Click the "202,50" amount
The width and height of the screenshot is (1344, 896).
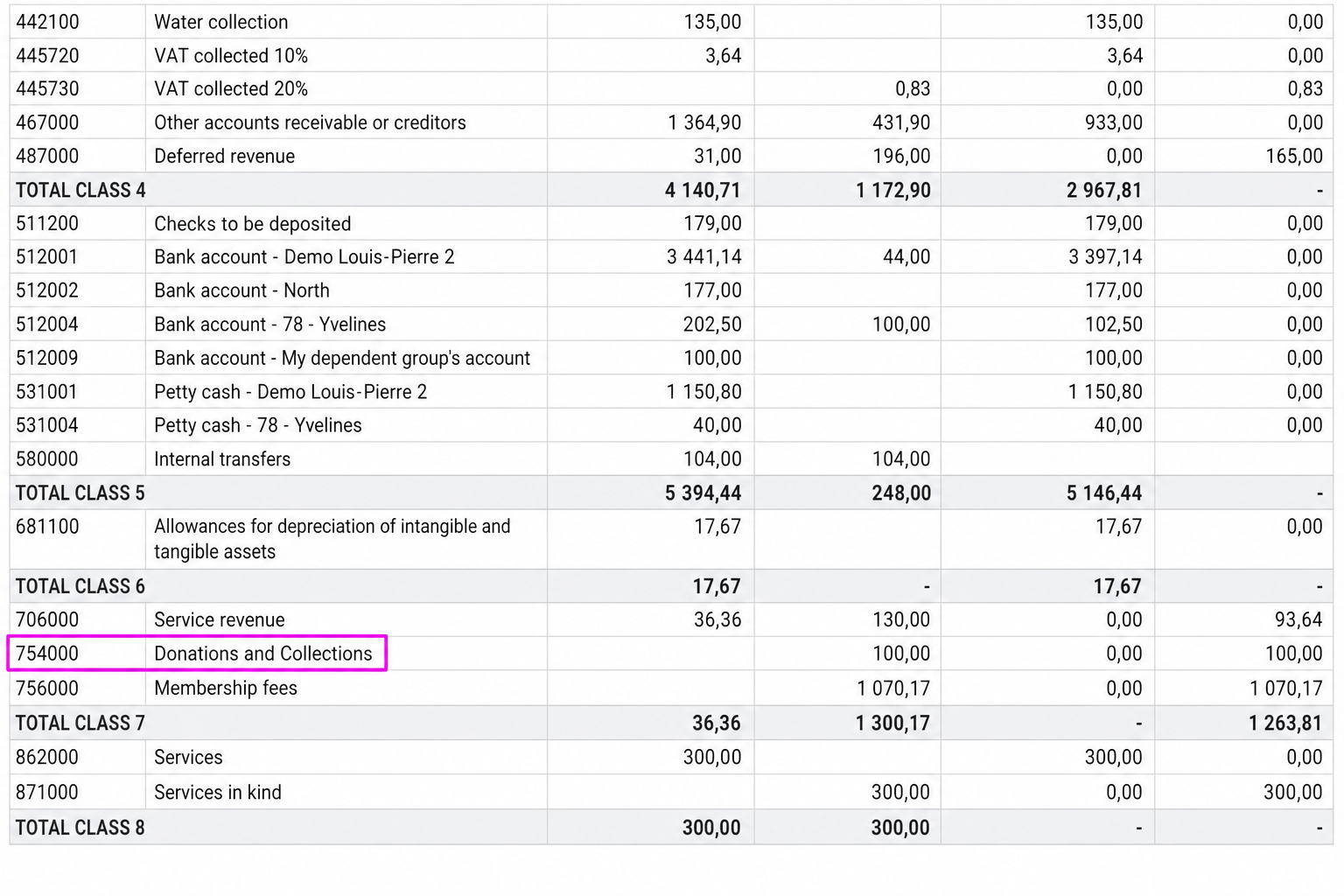click(x=712, y=325)
